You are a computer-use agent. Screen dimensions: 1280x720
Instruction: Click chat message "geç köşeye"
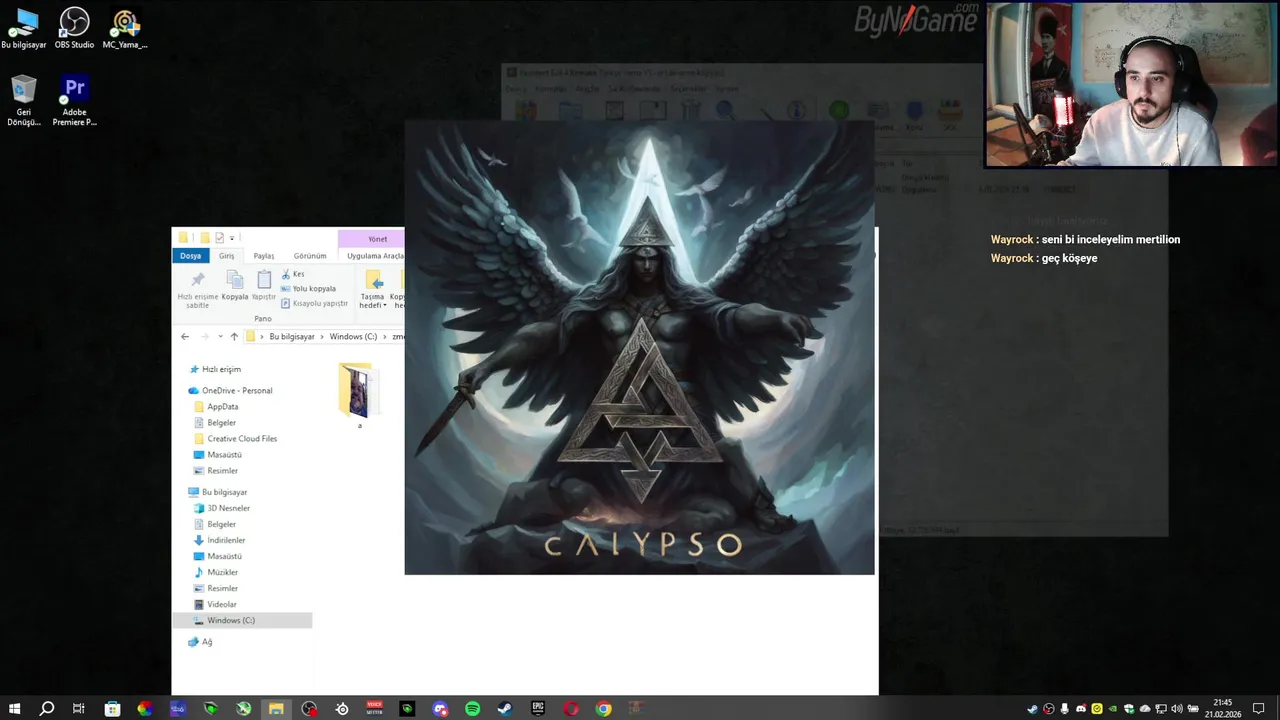click(x=1069, y=258)
